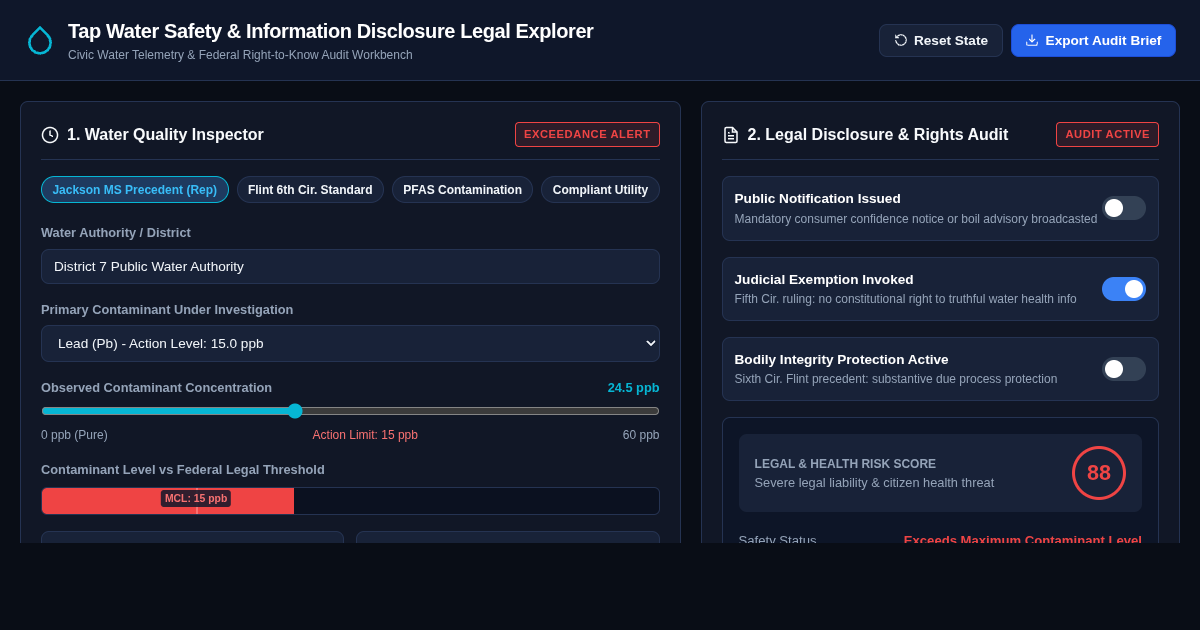Click the water droplet app logo

[x=40, y=40]
